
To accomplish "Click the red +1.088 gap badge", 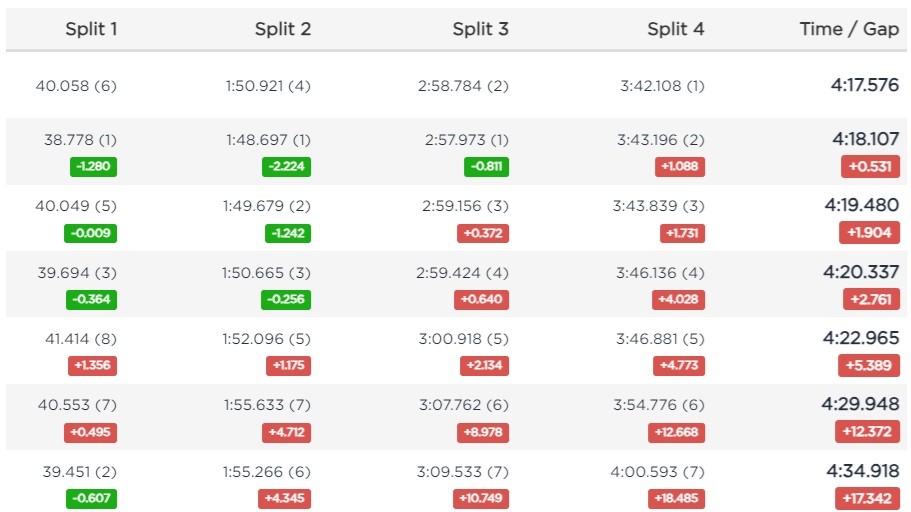I will point(680,167).
